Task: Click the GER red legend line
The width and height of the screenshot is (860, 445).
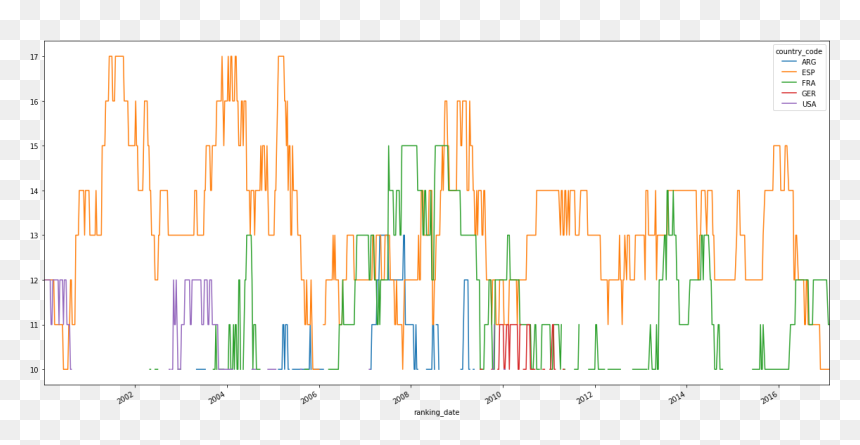Action: click(x=785, y=93)
